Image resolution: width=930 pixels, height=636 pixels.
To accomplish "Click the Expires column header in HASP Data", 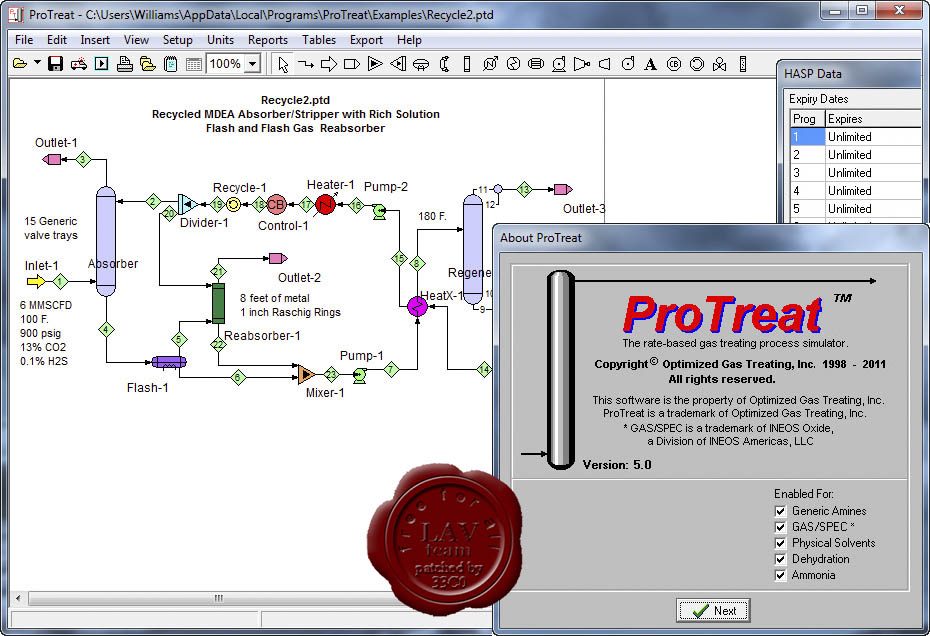I will [873, 119].
